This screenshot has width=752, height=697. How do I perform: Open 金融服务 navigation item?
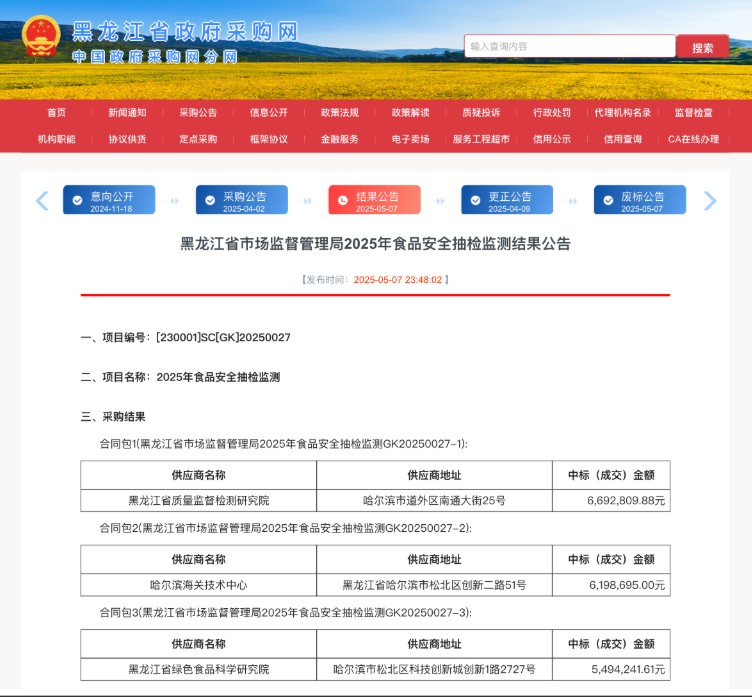pos(340,139)
